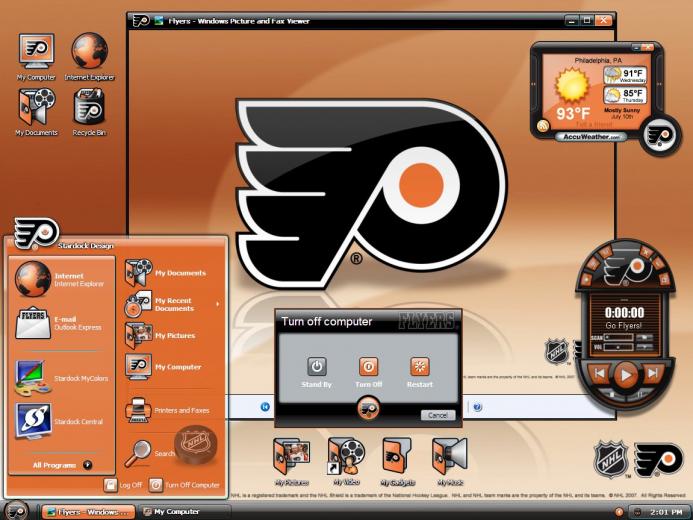The height and width of the screenshot is (520, 693).
Task: Click previous image icon in viewer toolbar
Action: (x=265, y=406)
